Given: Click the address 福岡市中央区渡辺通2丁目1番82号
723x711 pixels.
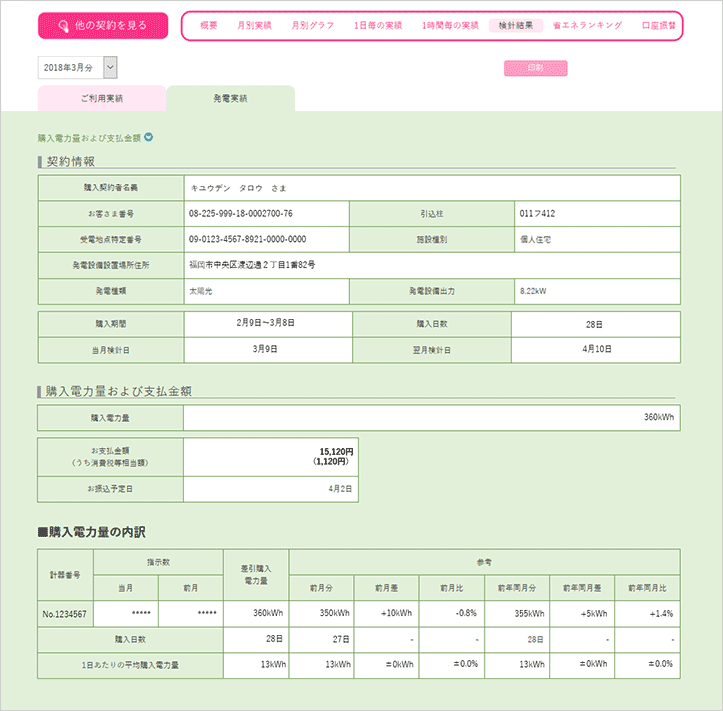Looking at the screenshot, I should (252, 265).
